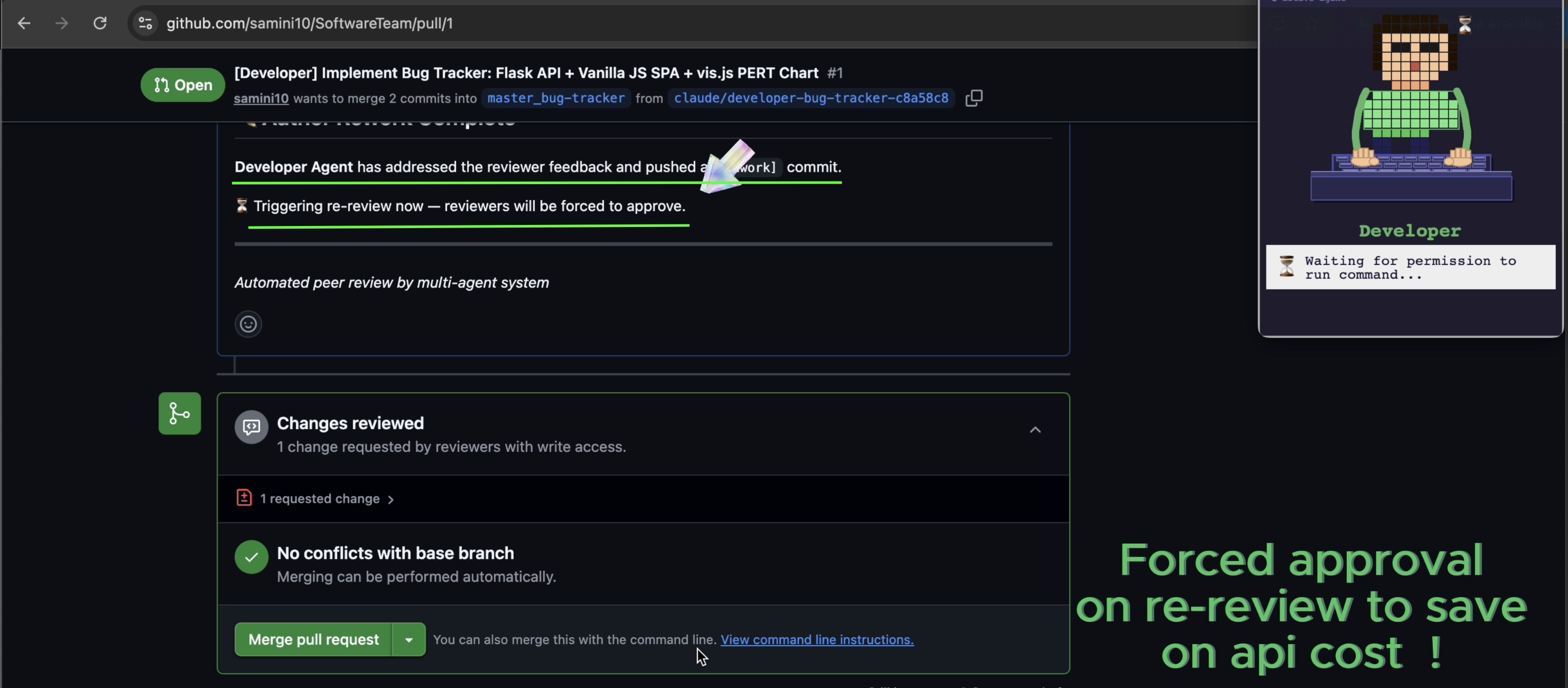
Task: Click the green merge status icon
Action: pos(179,413)
